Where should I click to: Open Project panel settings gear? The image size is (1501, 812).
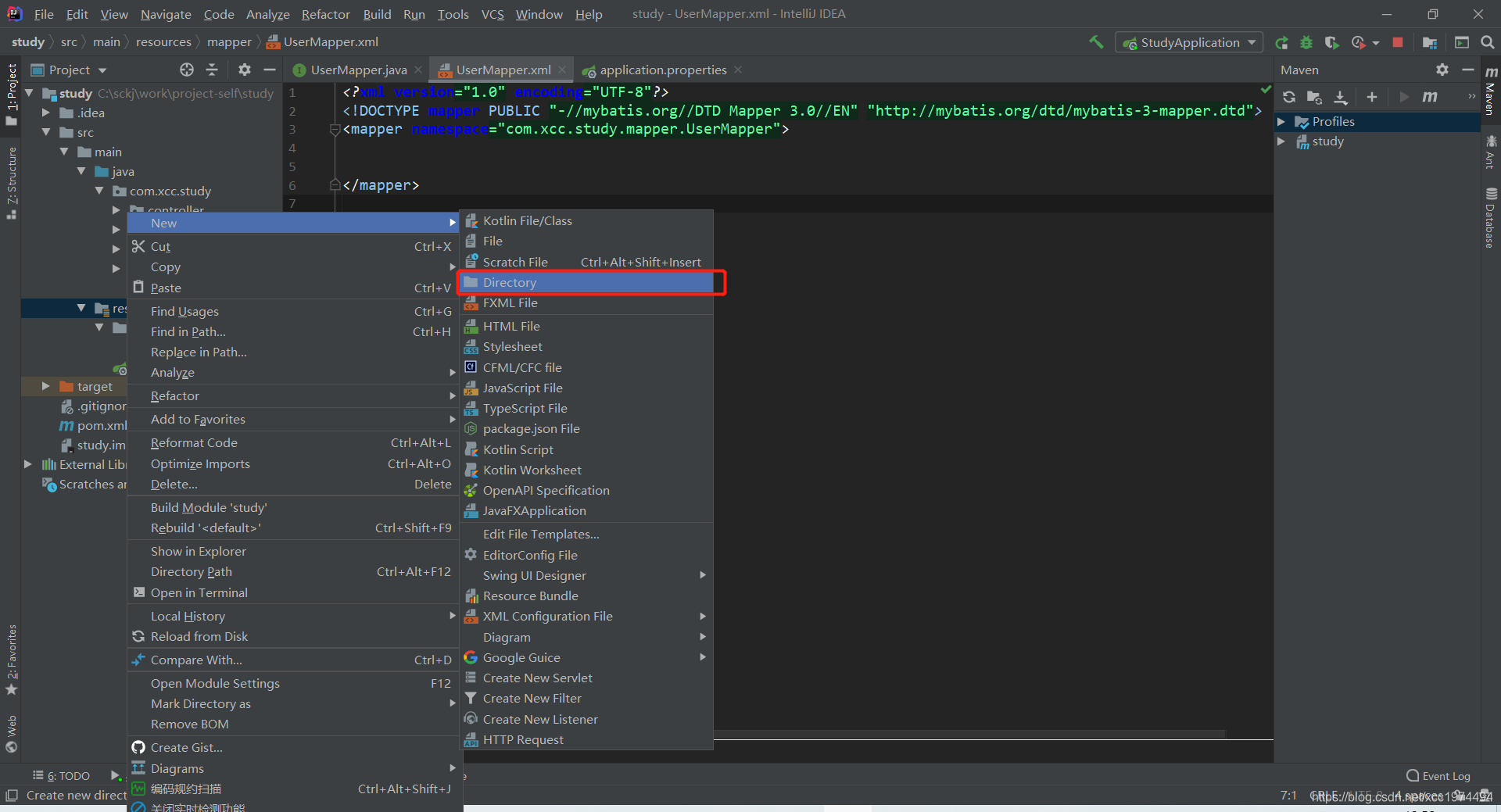pyautogui.click(x=245, y=70)
